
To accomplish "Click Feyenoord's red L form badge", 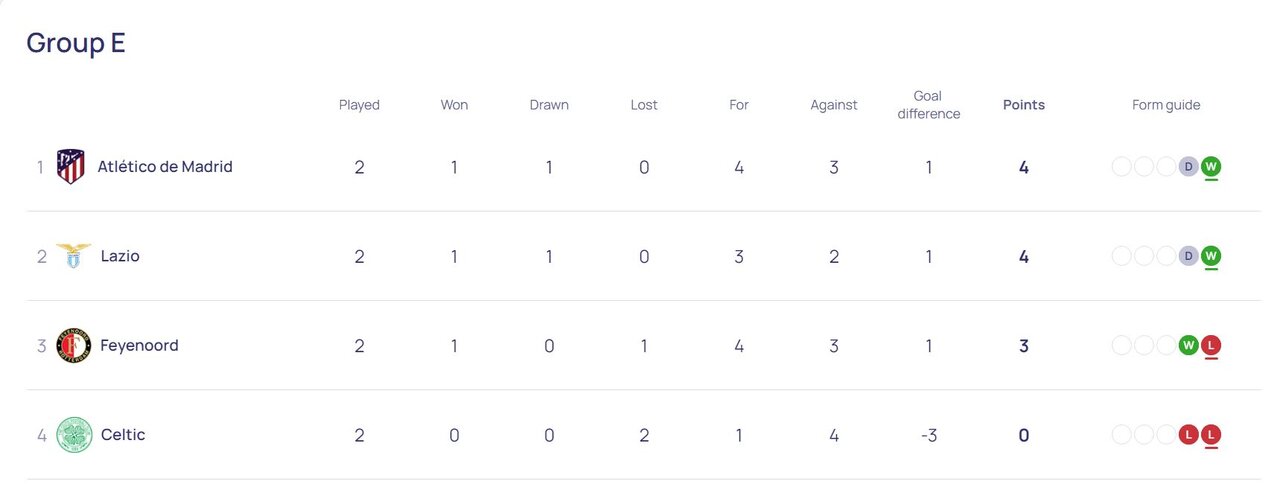I will point(1211,345).
